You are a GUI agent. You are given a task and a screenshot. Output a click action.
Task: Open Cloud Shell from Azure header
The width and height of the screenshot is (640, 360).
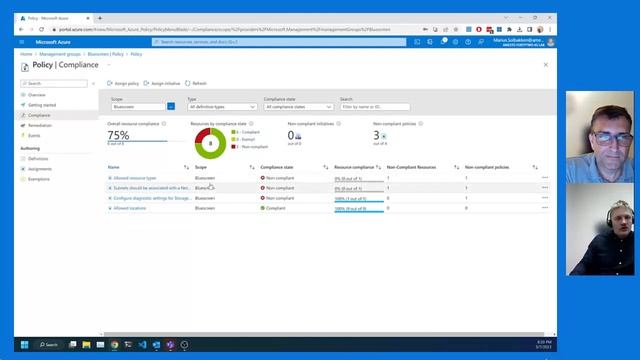tap(417, 42)
